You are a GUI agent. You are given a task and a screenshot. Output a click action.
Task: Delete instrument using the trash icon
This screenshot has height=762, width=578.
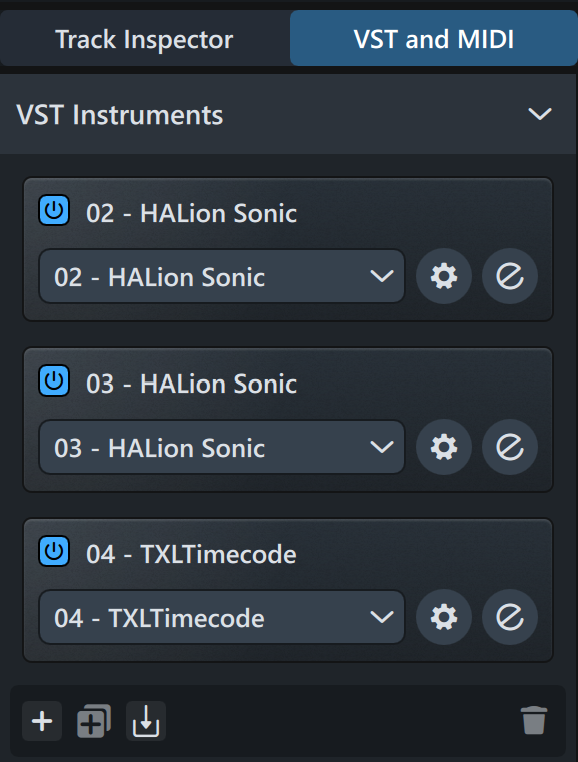(x=534, y=721)
